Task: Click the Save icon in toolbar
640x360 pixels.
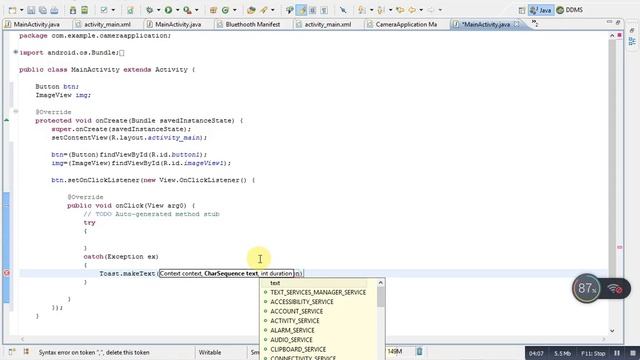Action: tap(31, 10)
